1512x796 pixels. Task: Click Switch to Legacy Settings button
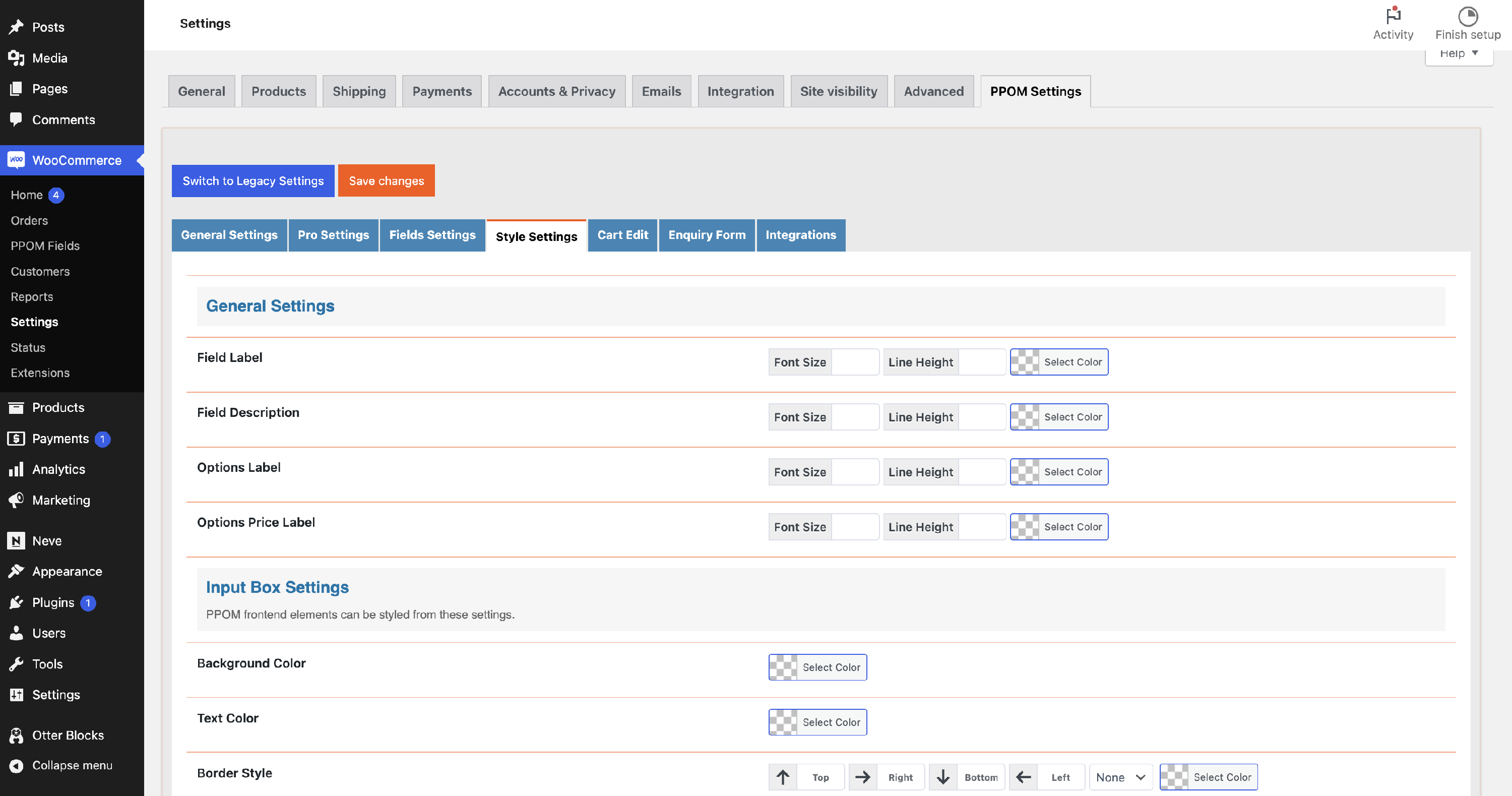(x=253, y=181)
